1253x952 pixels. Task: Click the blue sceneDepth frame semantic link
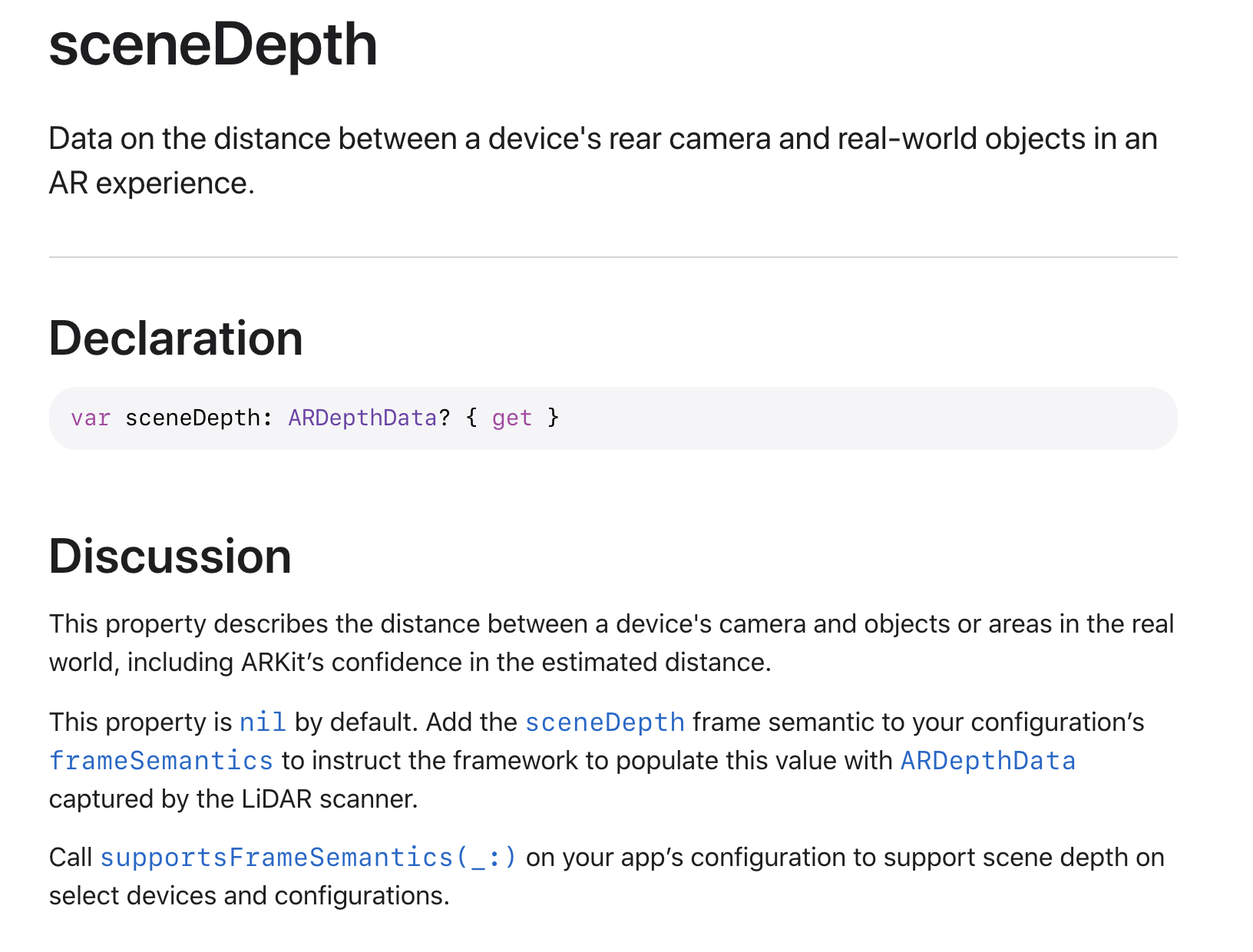(604, 722)
